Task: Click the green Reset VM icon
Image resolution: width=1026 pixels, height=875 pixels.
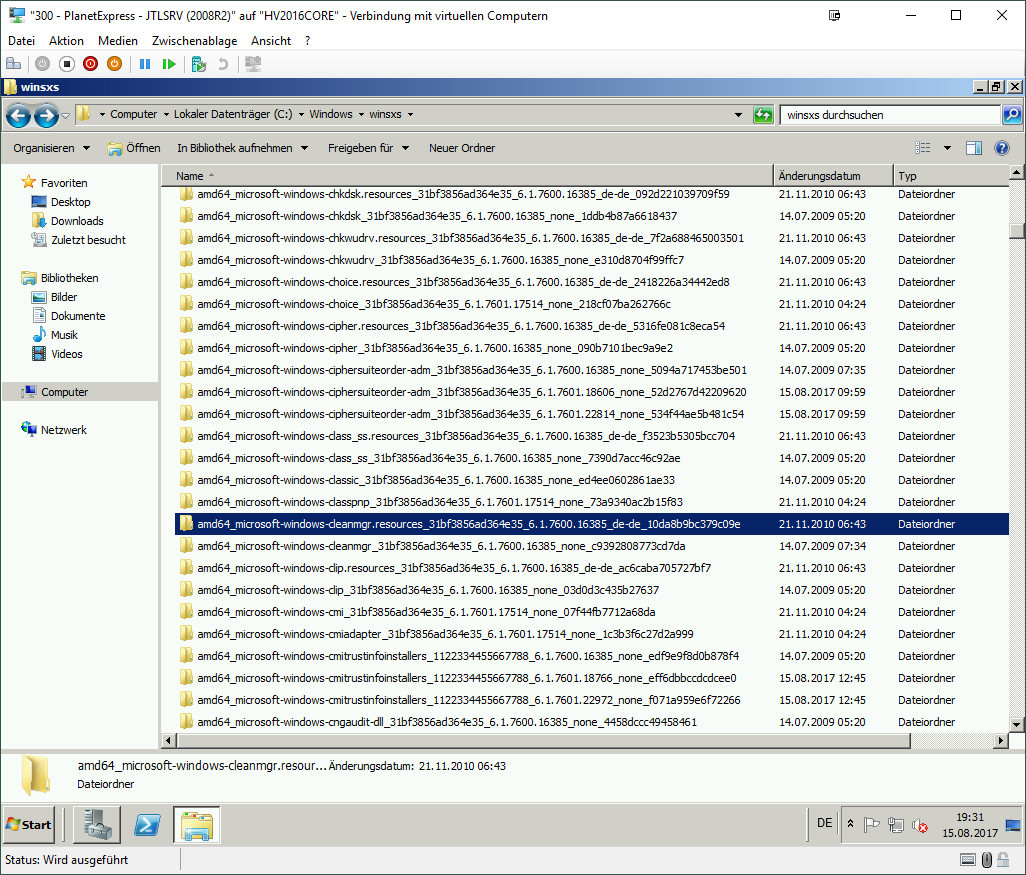Action: coord(169,64)
